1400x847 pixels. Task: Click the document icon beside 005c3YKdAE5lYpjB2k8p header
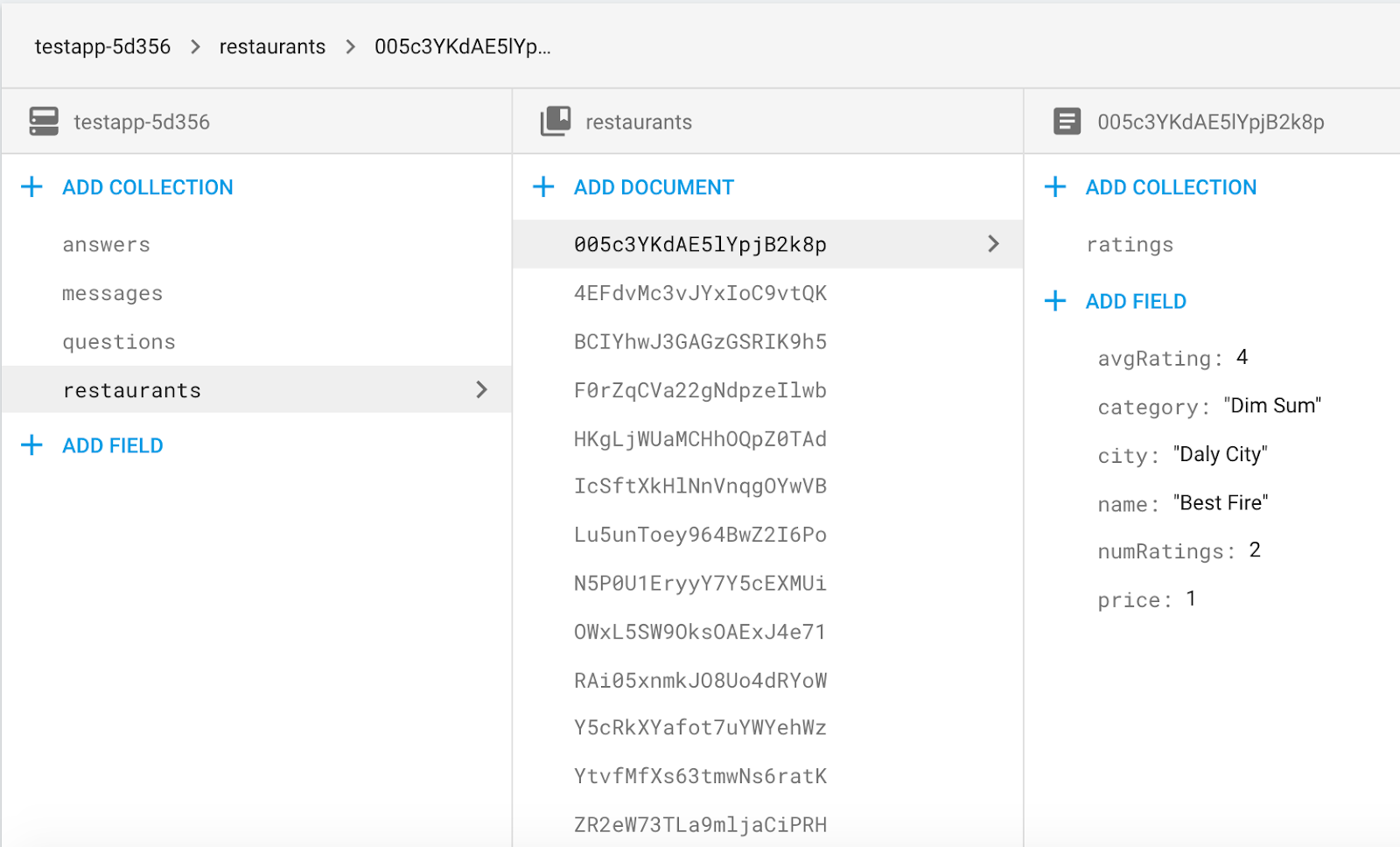1067,121
